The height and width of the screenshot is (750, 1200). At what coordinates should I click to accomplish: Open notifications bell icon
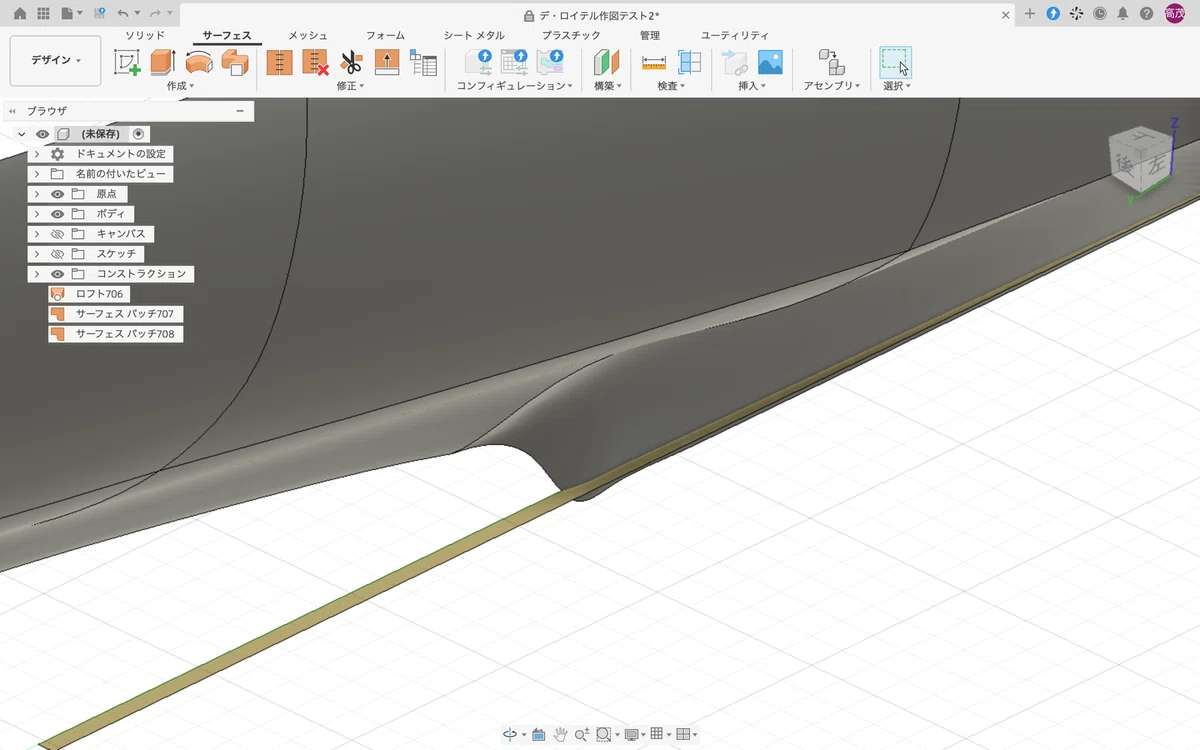pyautogui.click(x=1123, y=14)
